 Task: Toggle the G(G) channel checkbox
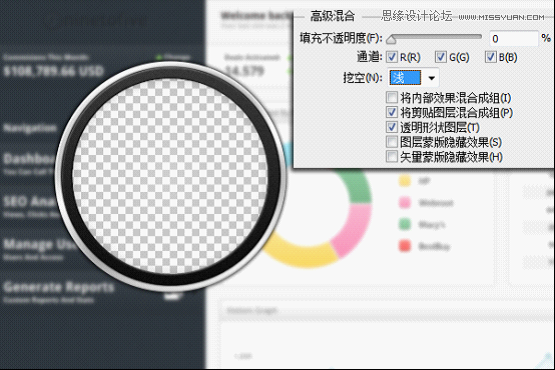click(440, 57)
